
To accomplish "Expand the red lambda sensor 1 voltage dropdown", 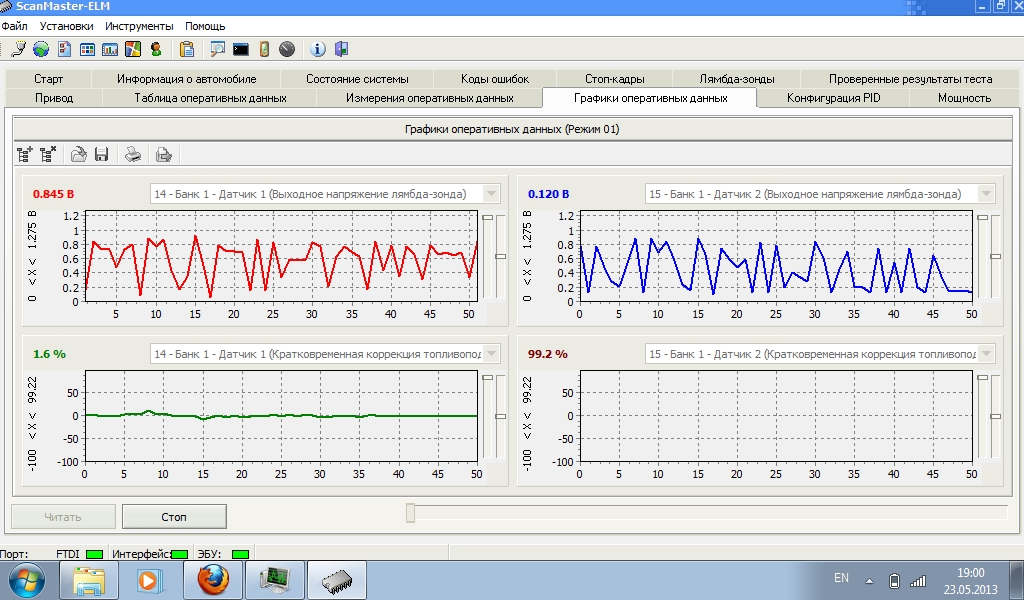I will pos(490,194).
